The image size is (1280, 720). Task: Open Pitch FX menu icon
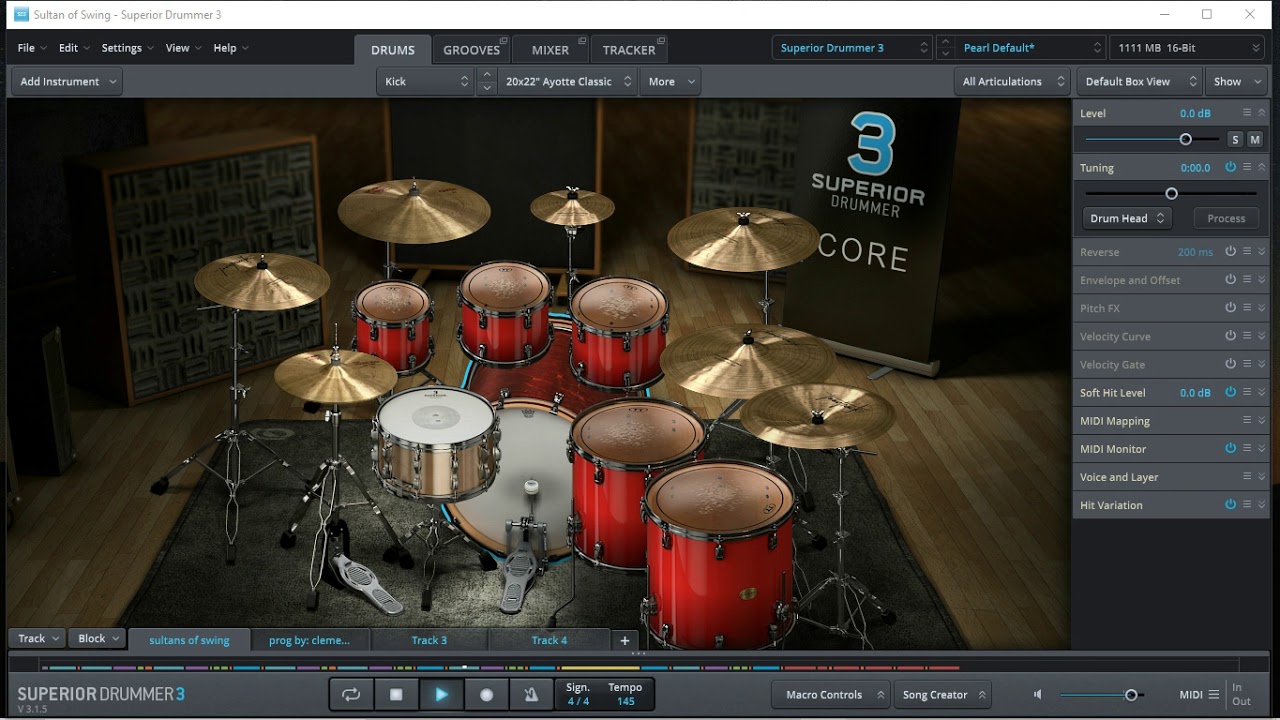pyautogui.click(x=1247, y=307)
